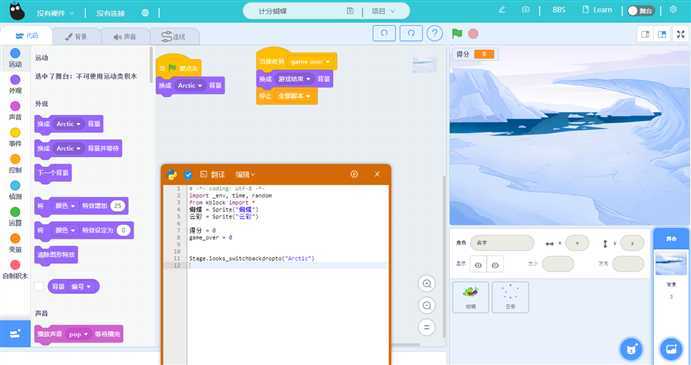Click the clear graphic effects block
This screenshot has width=691, height=365.
tap(56, 255)
